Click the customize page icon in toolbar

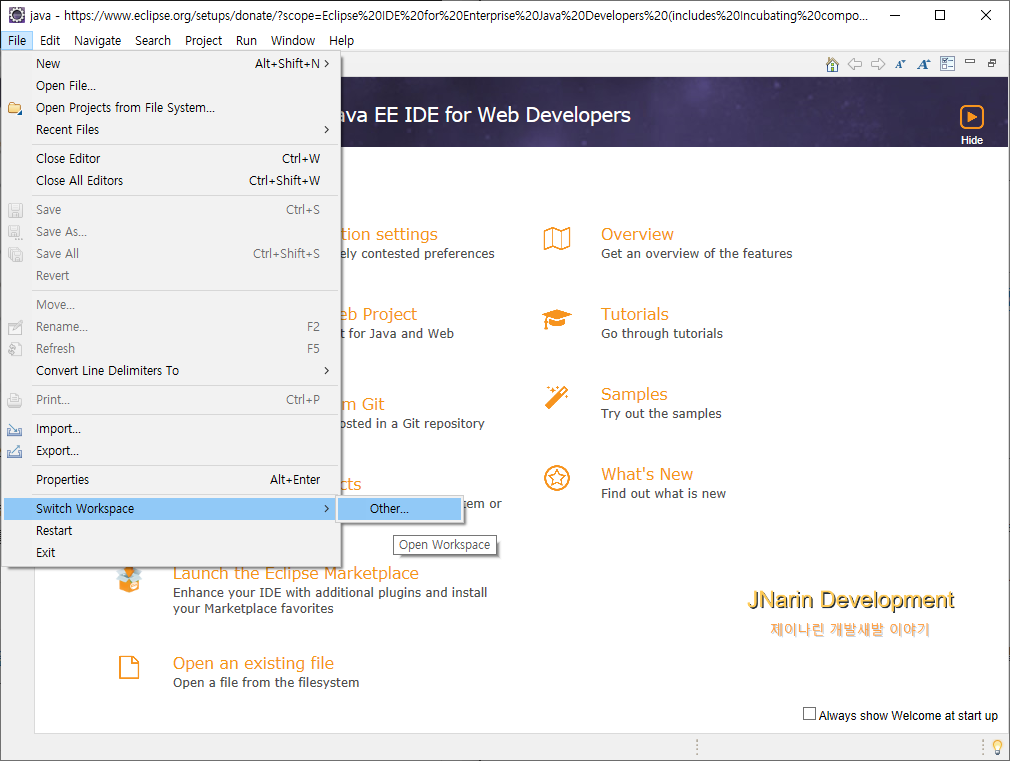pyautogui.click(x=948, y=63)
